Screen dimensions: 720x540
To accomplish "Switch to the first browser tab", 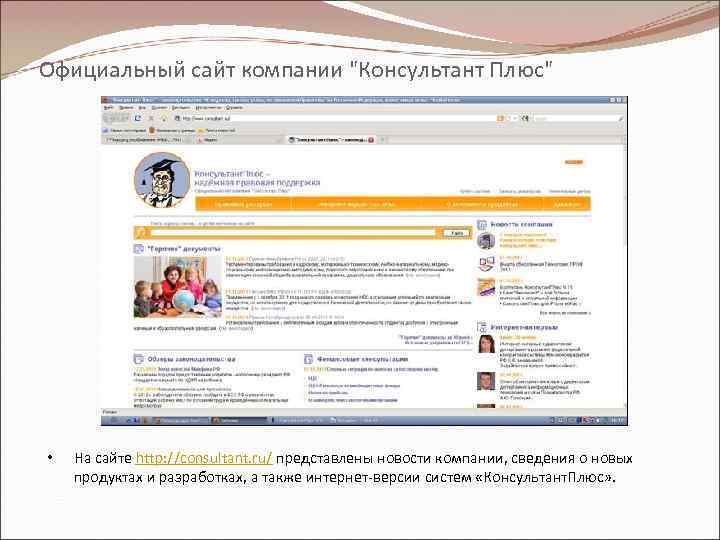I will point(146,140).
